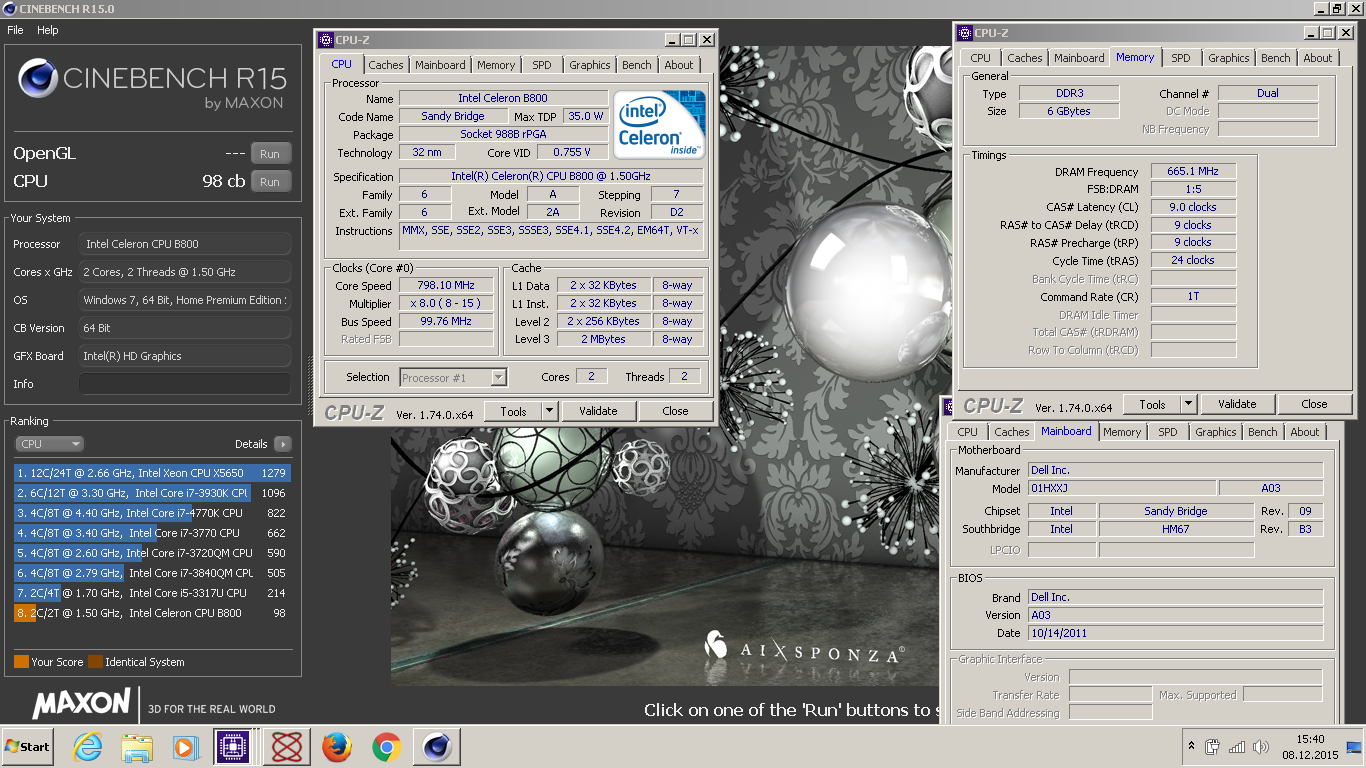Click the BIOS Date value 10/14/2011
This screenshot has height=768, width=1366.
click(x=1175, y=633)
